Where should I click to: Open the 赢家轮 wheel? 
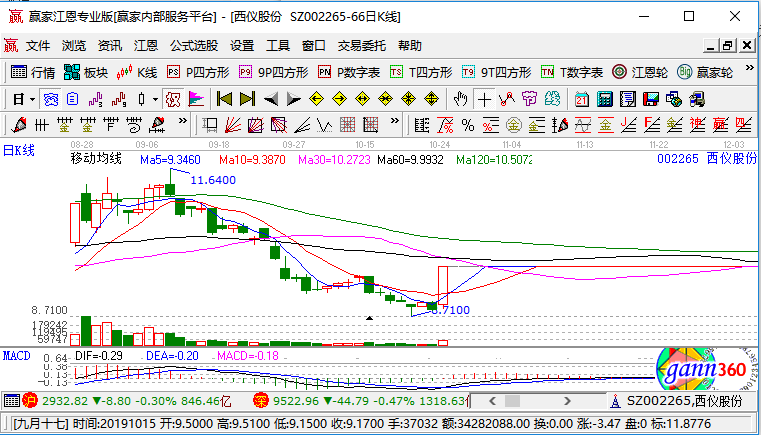(x=705, y=72)
